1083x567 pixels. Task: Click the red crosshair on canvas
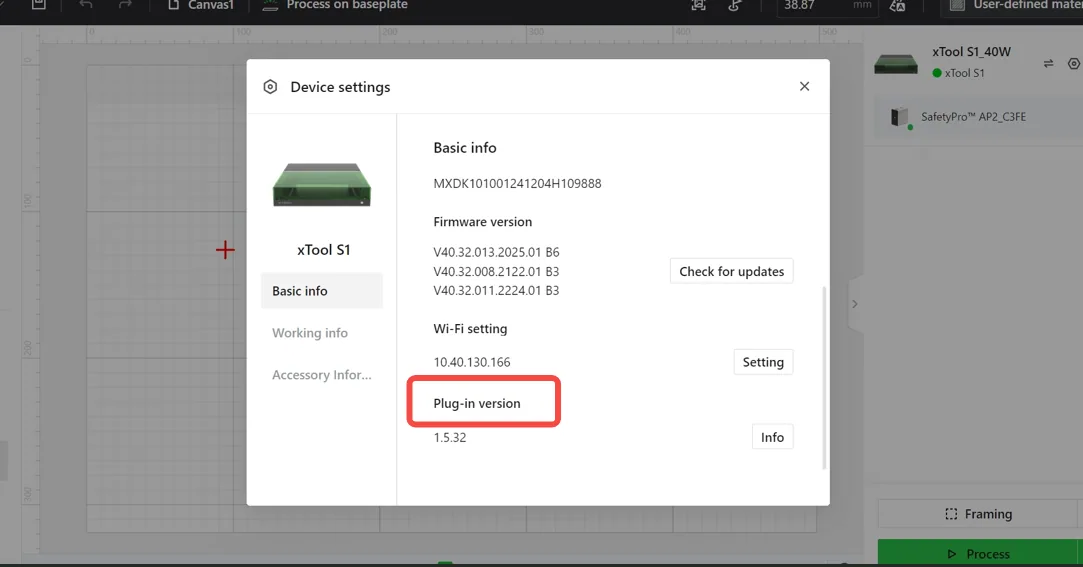(x=225, y=250)
